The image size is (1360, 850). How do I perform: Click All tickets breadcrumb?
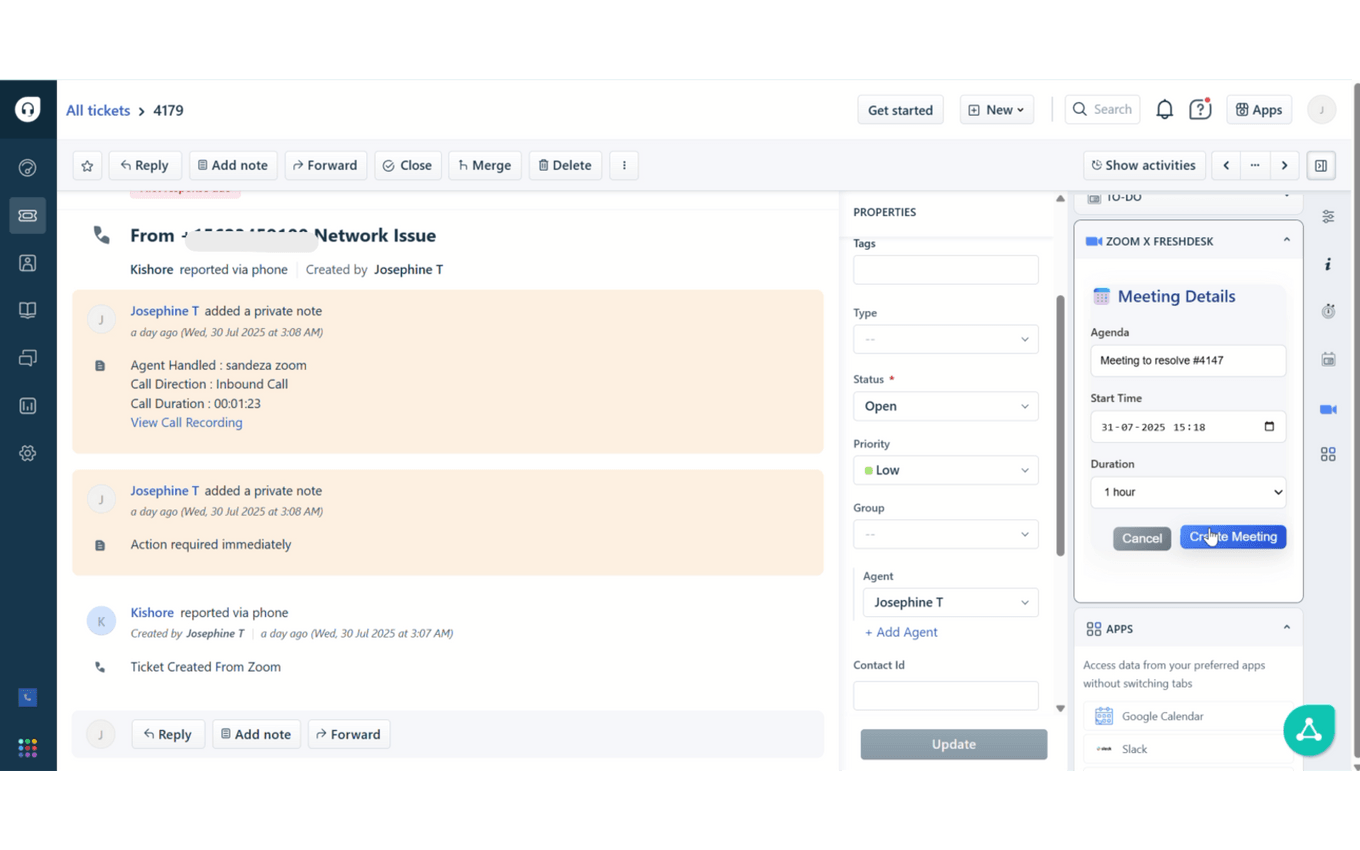pyautogui.click(x=98, y=111)
